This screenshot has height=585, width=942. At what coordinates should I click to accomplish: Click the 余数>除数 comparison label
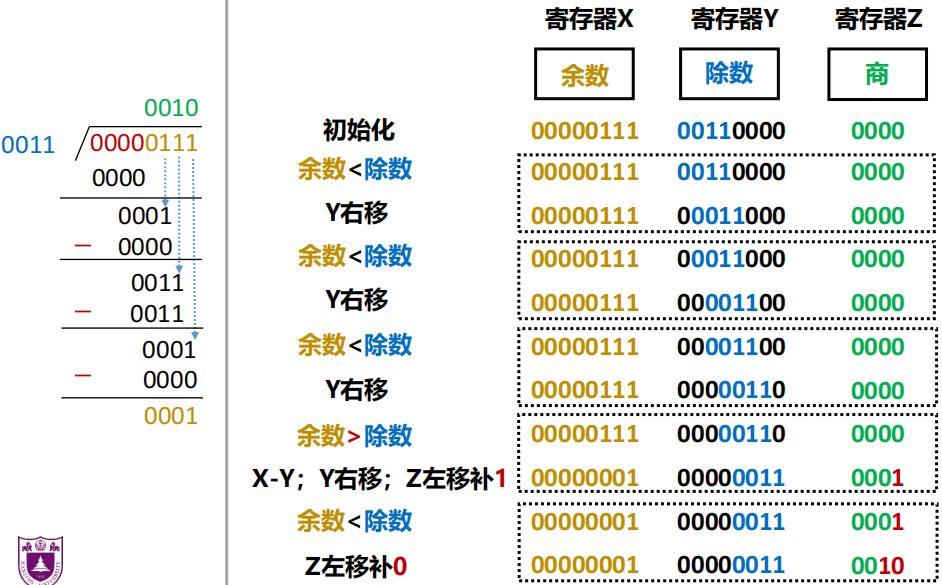click(x=354, y=436)
